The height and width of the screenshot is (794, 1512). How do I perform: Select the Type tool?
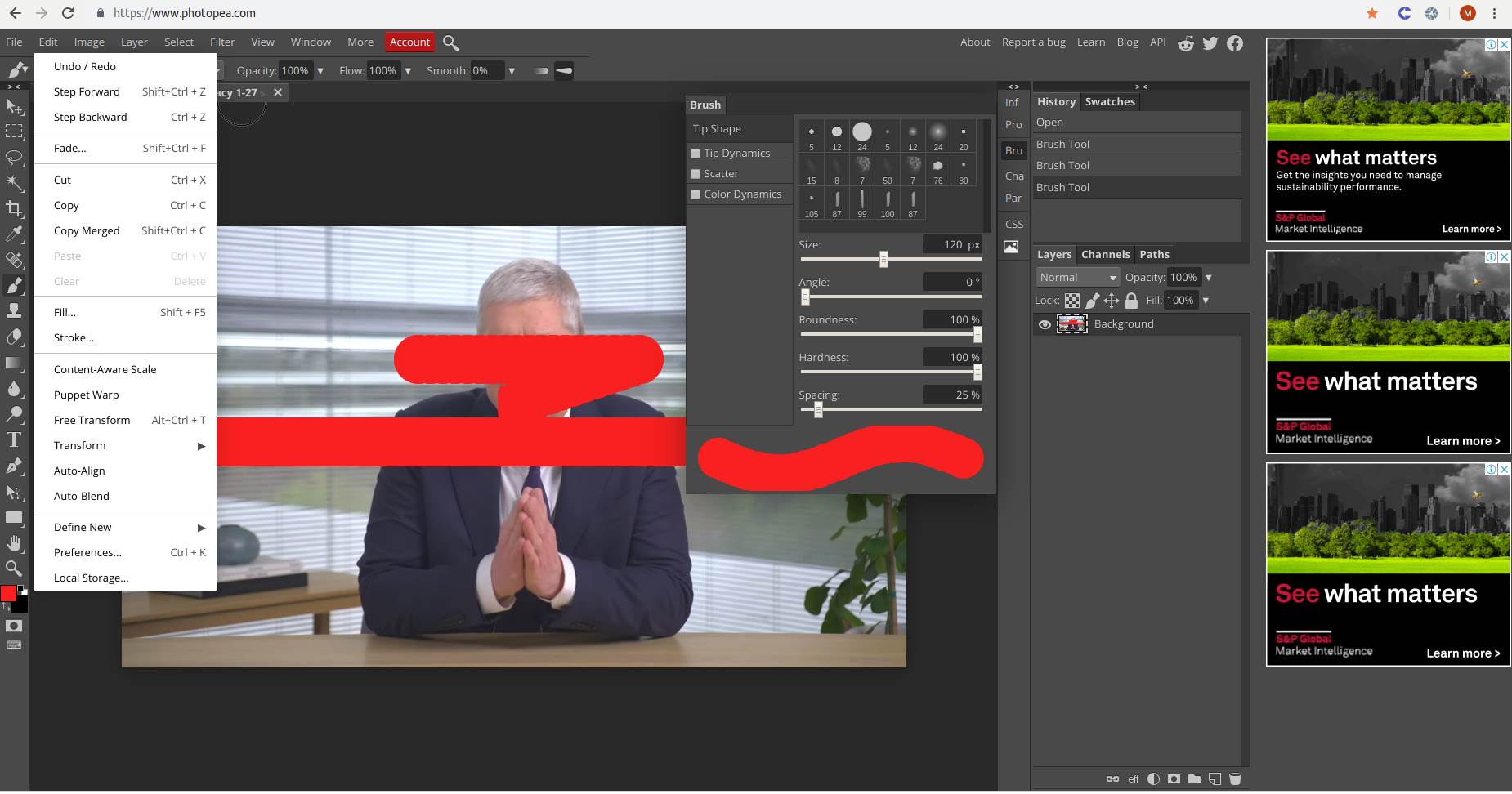coord(13,439)
